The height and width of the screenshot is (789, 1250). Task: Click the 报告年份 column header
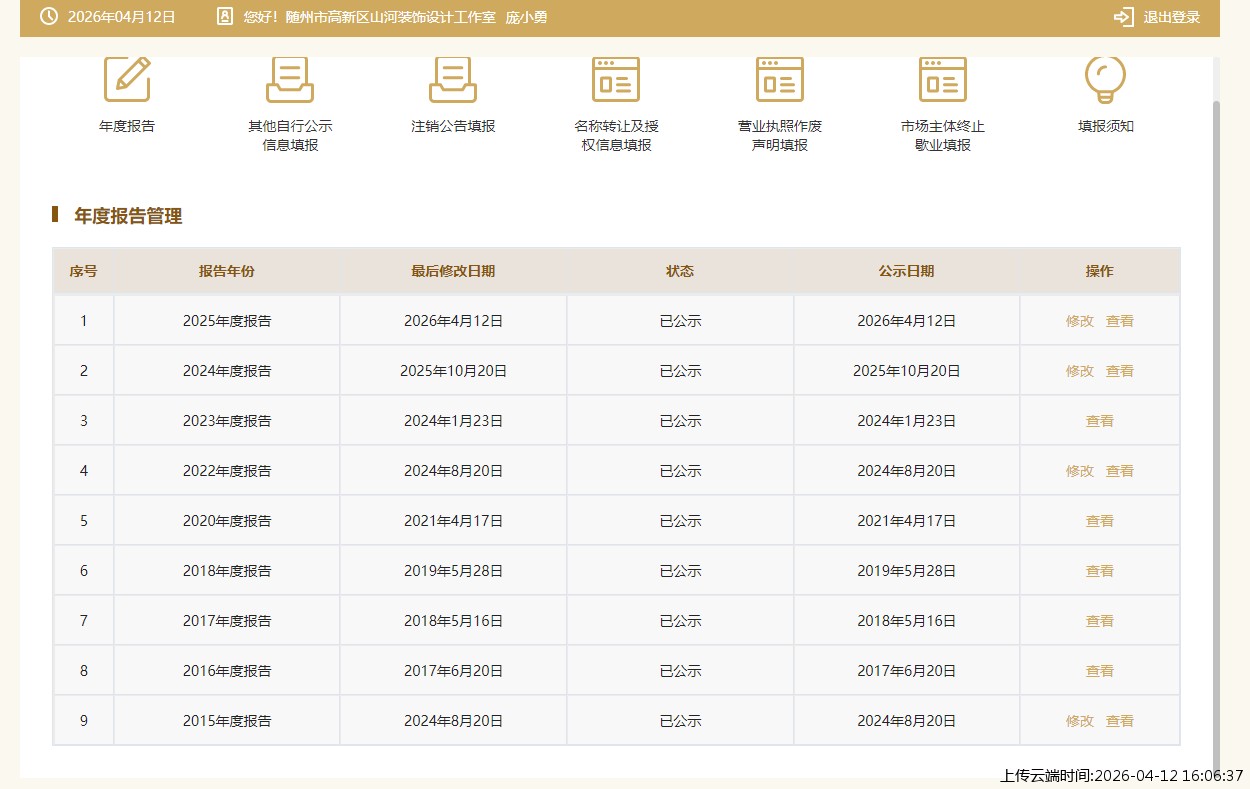pos(227,271)
